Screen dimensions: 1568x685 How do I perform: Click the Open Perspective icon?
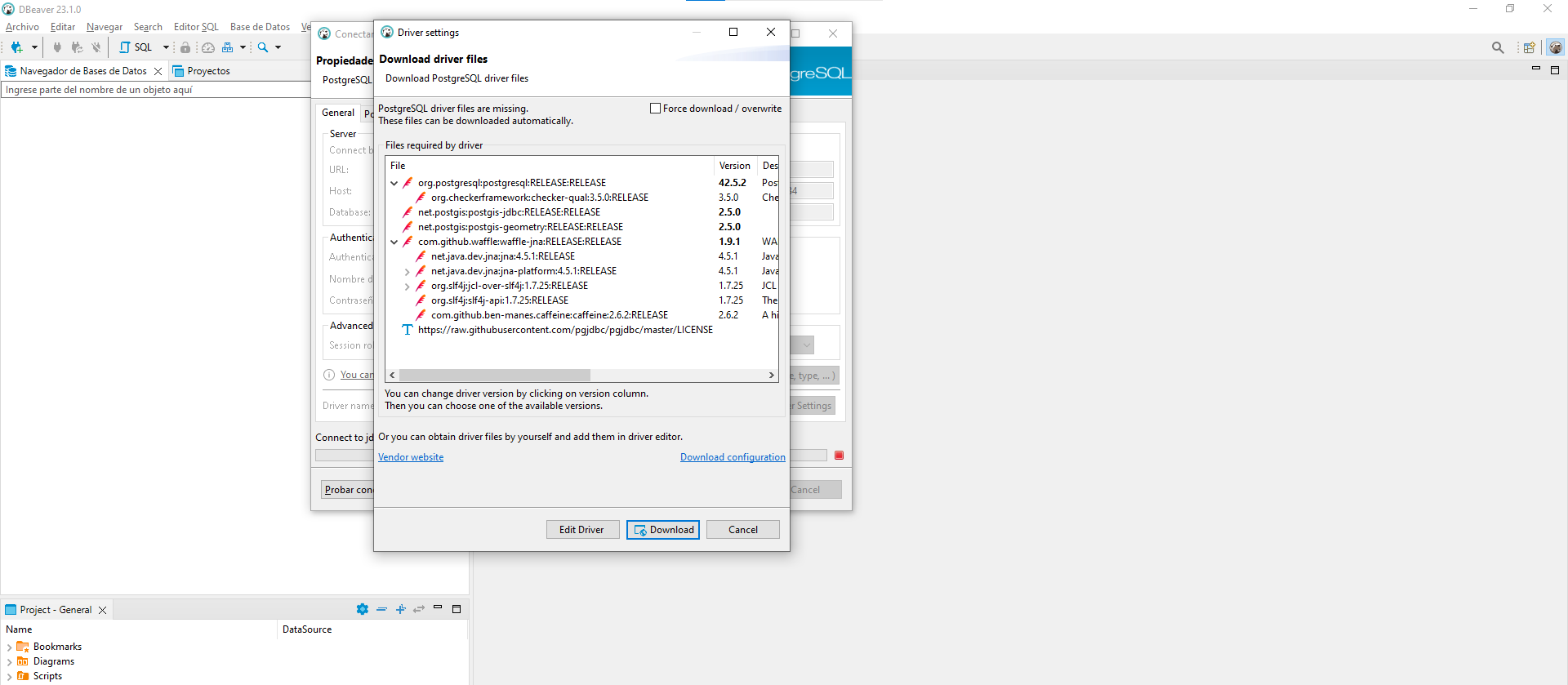pos(1529,47)
